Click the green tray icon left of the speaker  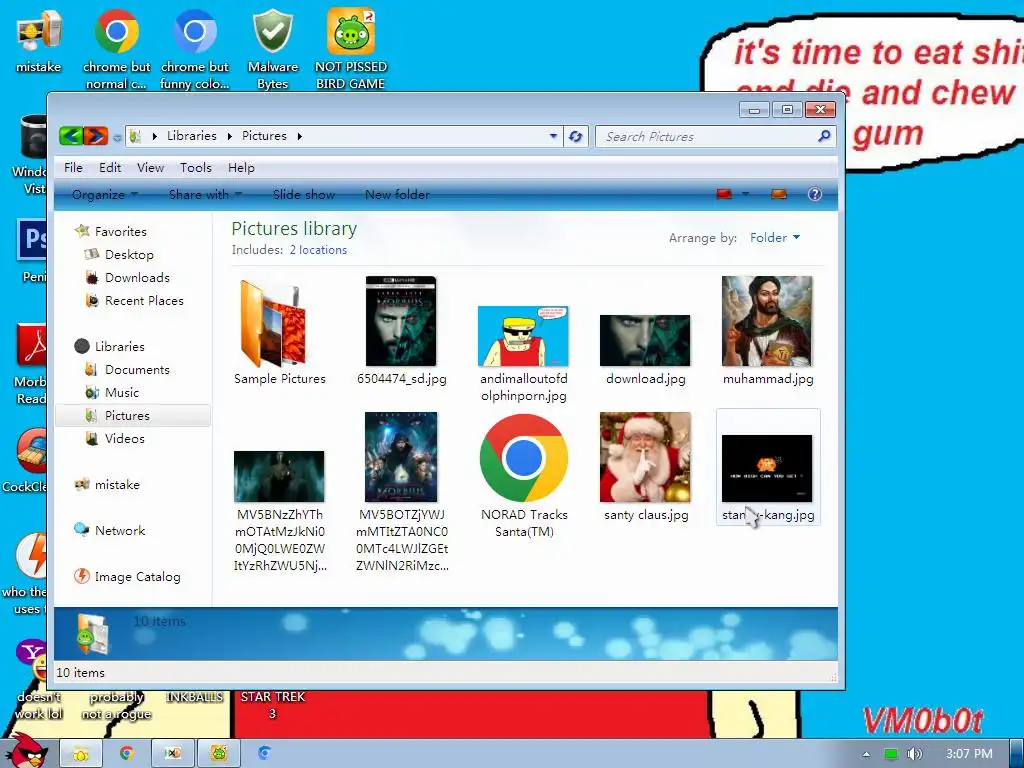coord(891,754)
